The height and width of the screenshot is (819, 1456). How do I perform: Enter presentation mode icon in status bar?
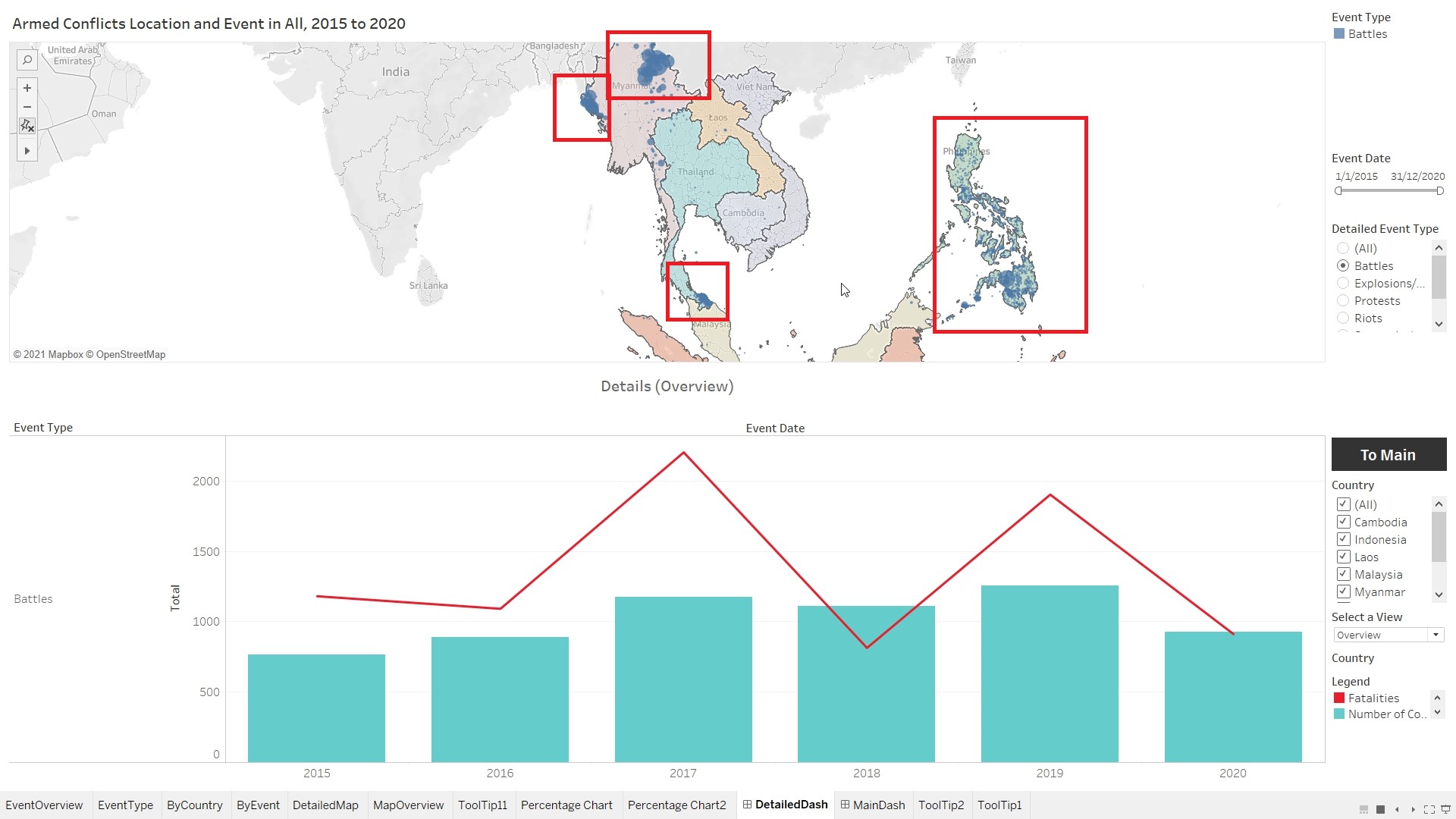click(x=1445, y=809)
